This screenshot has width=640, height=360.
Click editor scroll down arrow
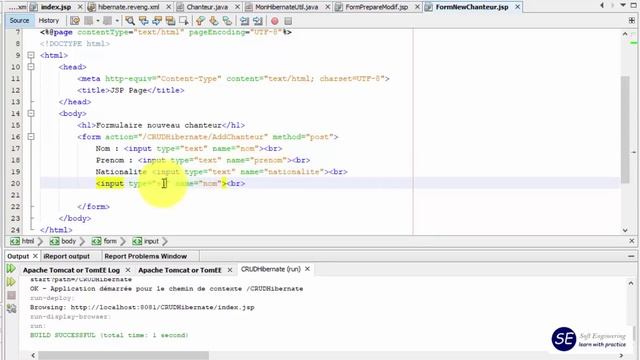point(625,230)
